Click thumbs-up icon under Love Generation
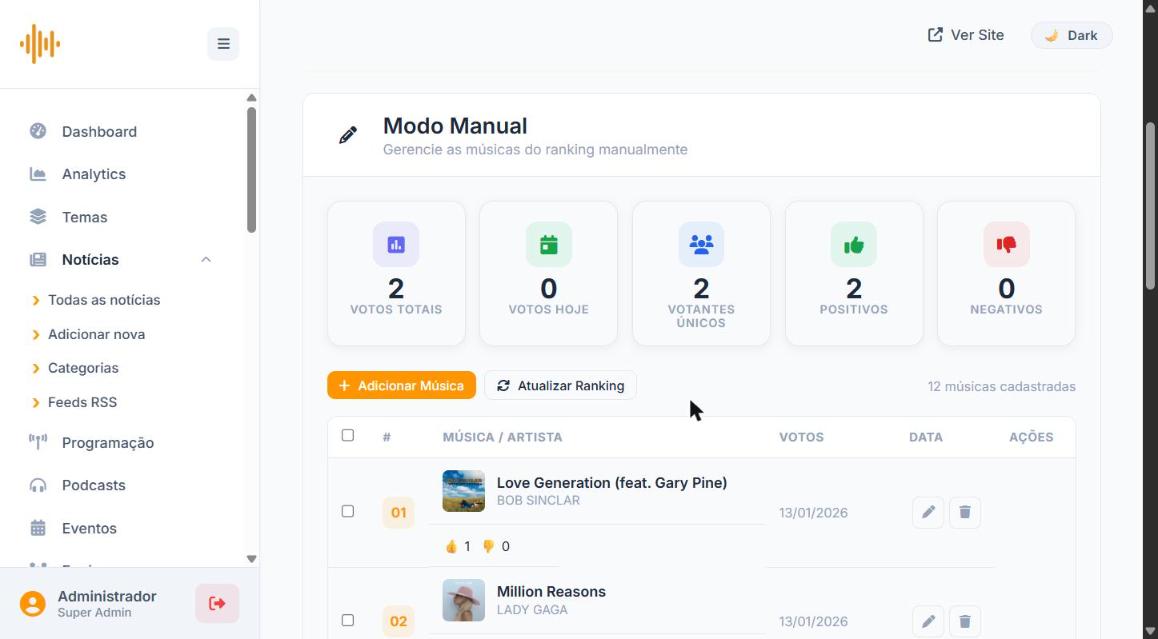This screenshot has height=639, width=1158. click(451, 547)
